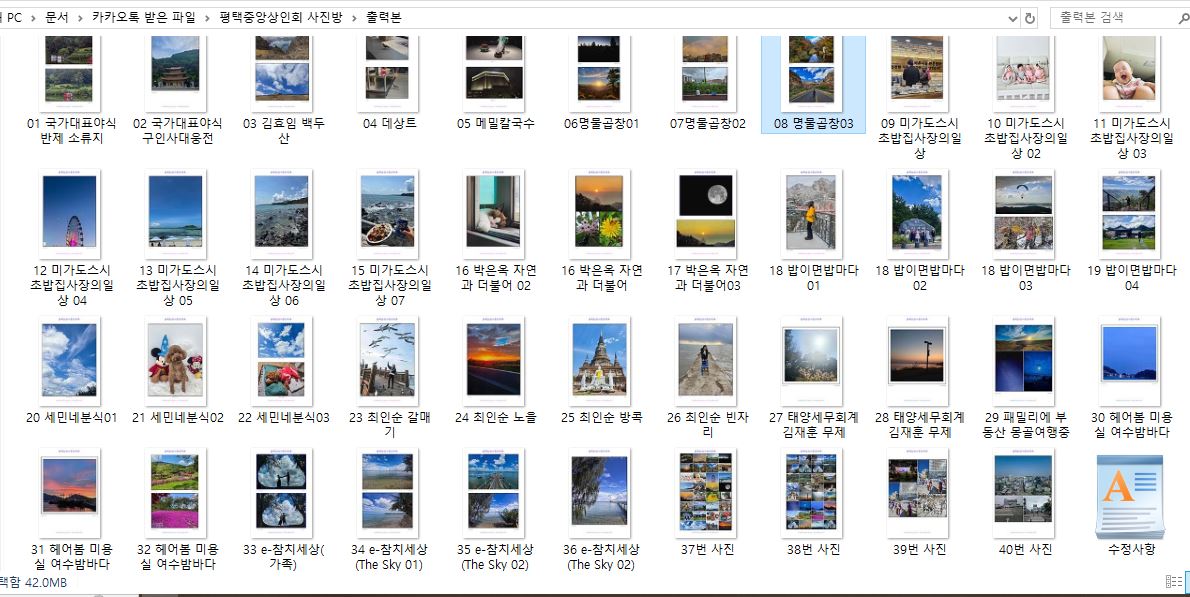Select the 21 세민네분식02 puppy image
Screen dimensions: 1190x597
pyautogui.click(x=176, y=361)
